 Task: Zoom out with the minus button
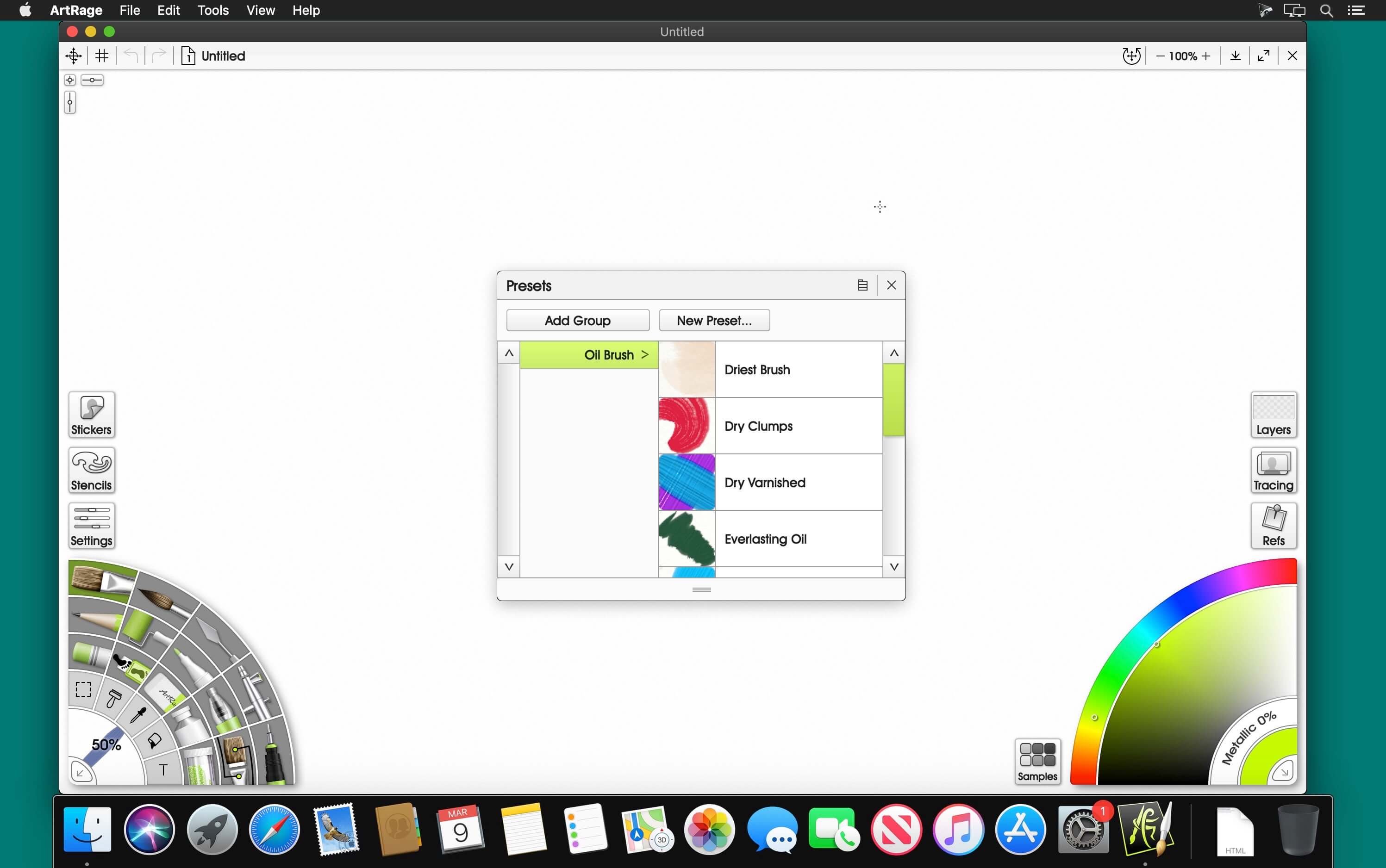coord(1160,56)
